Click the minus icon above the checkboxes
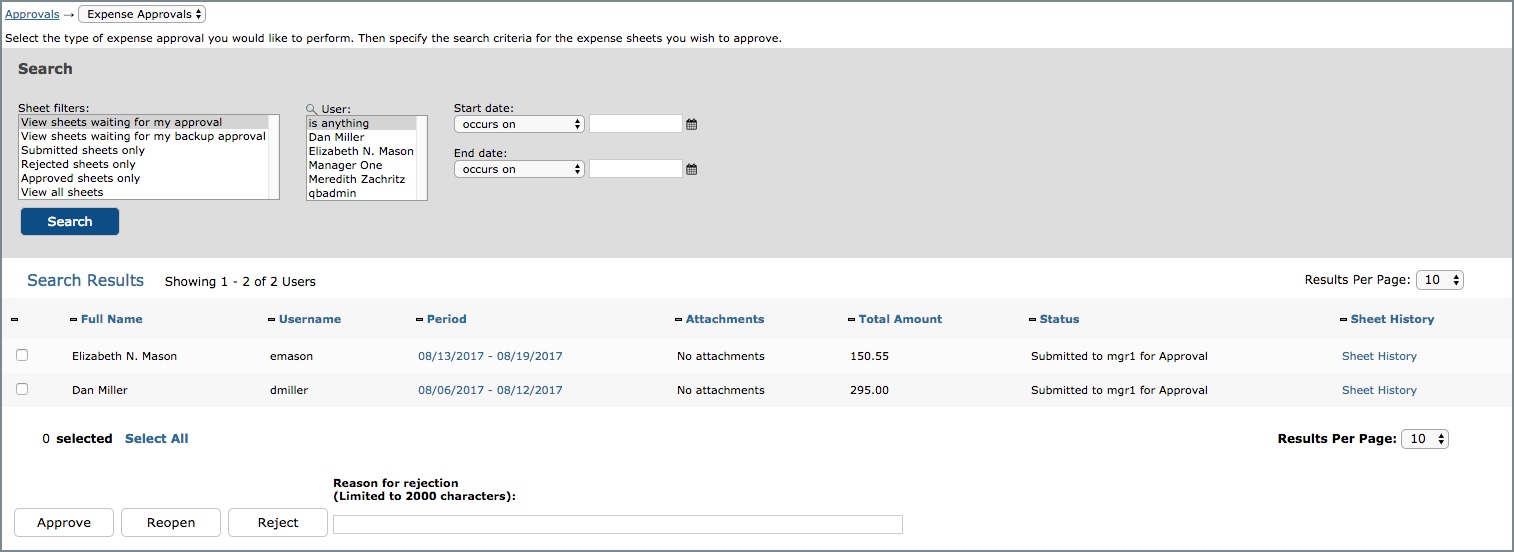 (x=14, y=320)
